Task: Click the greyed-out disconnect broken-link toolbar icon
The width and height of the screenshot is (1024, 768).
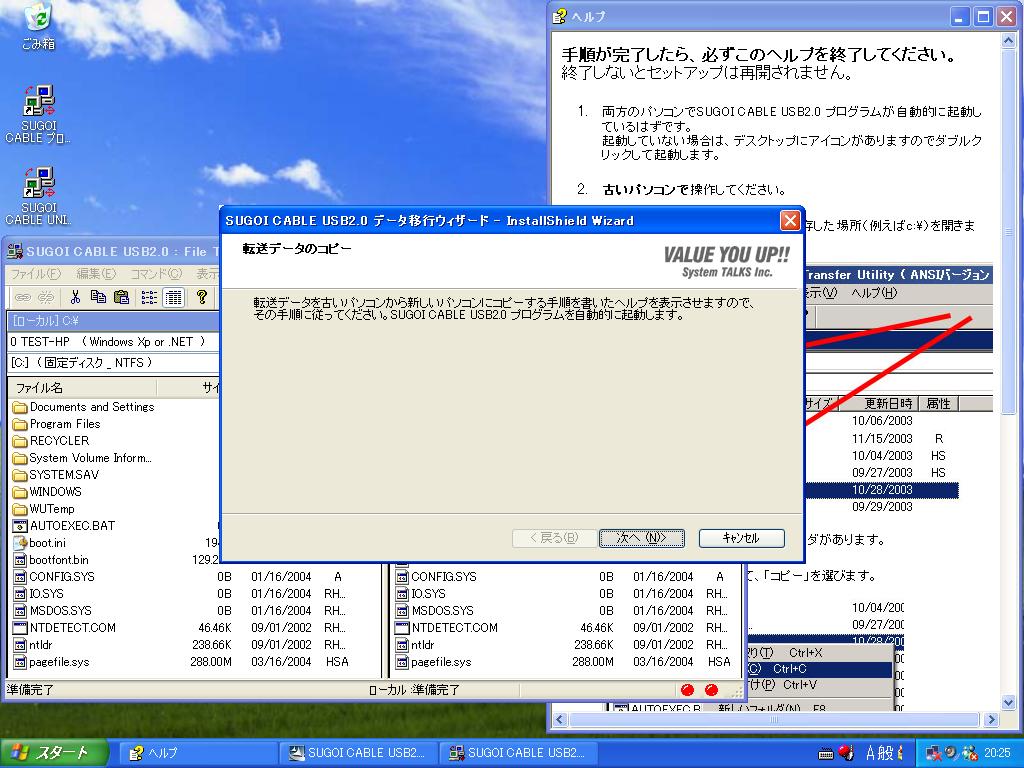Action: click(46, 298)
